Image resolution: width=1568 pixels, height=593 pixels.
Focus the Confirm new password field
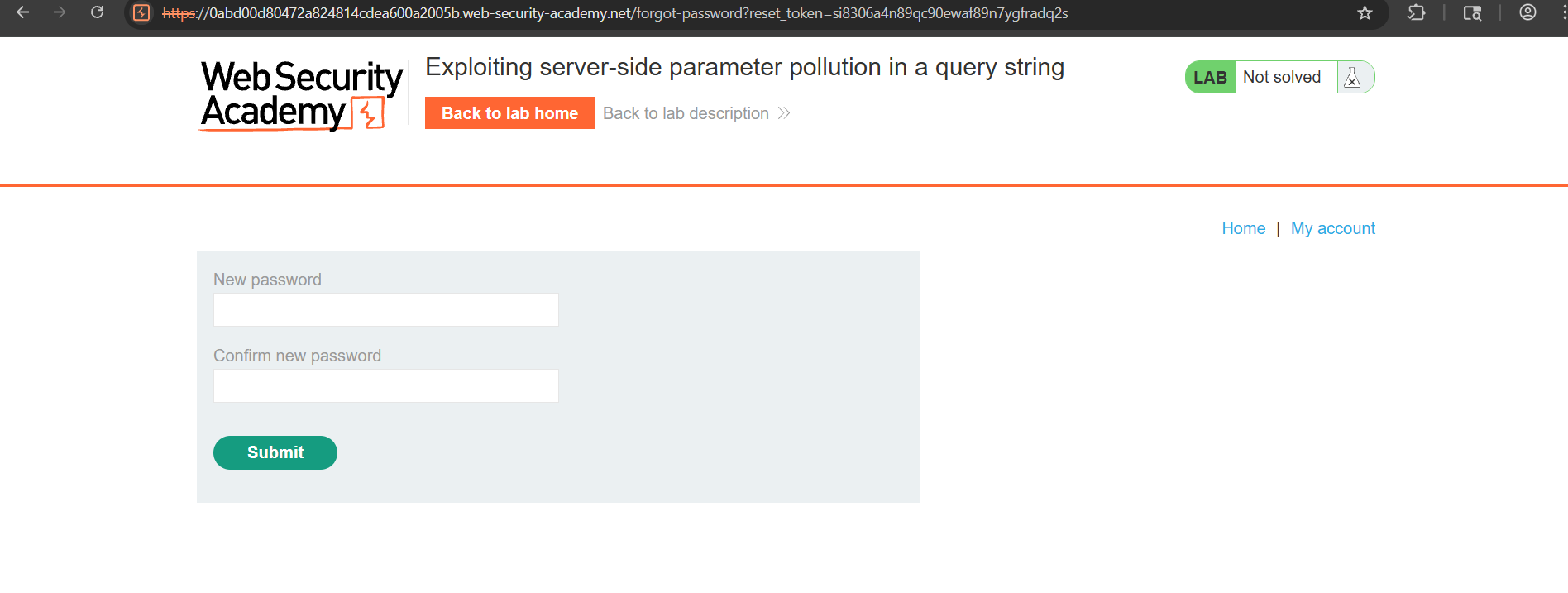tap(385, 386)
